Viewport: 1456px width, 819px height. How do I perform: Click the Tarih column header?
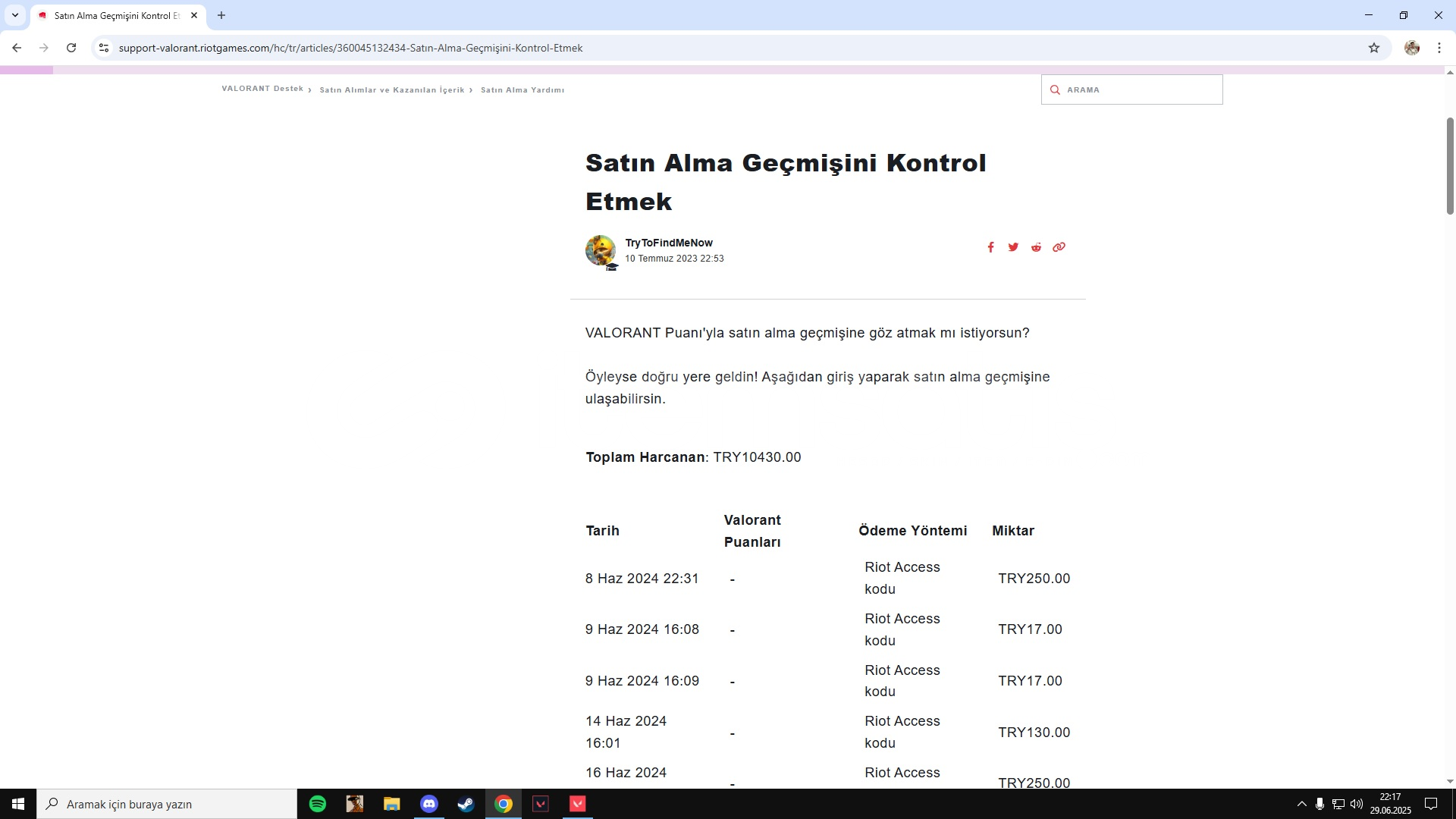coord(602,531)
